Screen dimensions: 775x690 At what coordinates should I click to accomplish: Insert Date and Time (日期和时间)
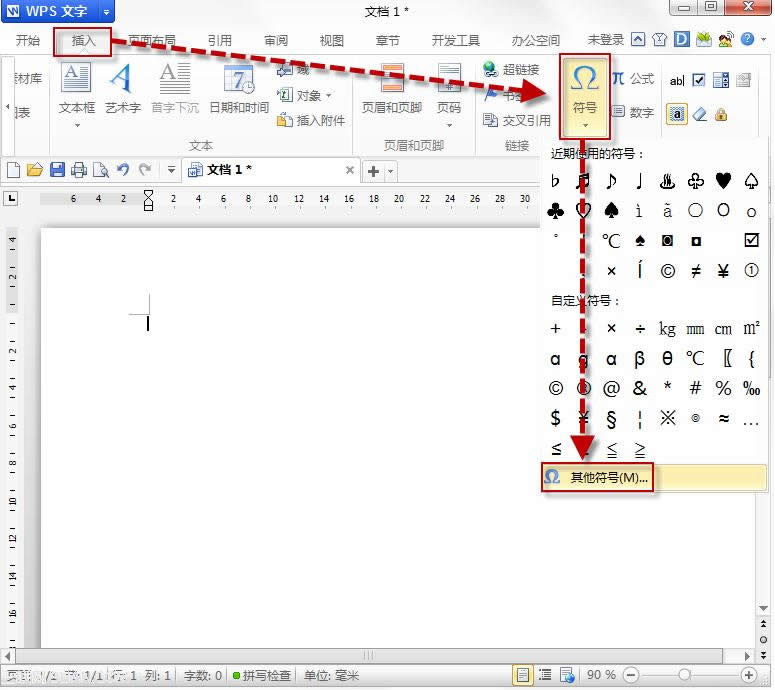[238, 88]
